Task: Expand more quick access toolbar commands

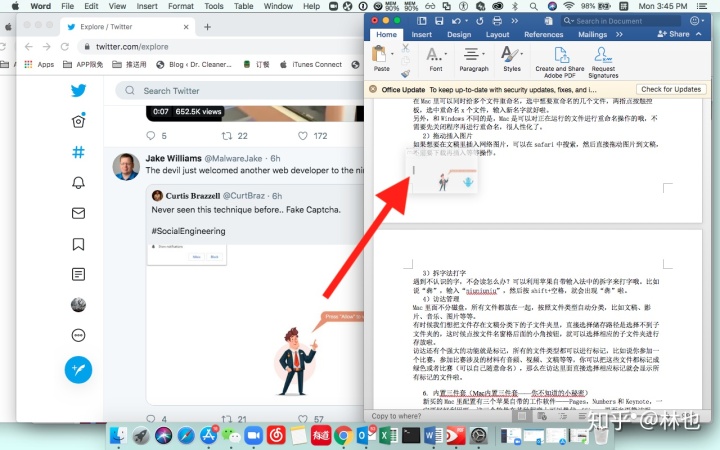Action: tap(515, 21)
